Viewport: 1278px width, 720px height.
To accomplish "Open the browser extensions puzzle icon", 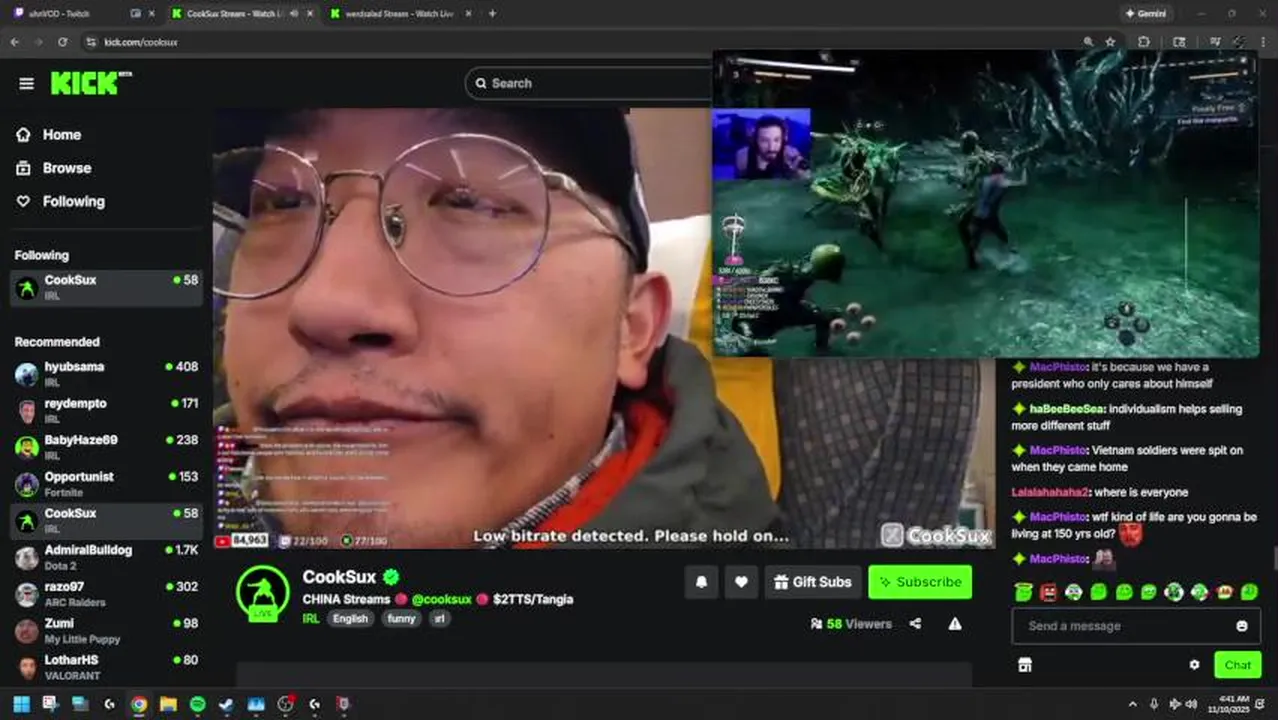I will pyautogui.click(x=1144, y=42).
